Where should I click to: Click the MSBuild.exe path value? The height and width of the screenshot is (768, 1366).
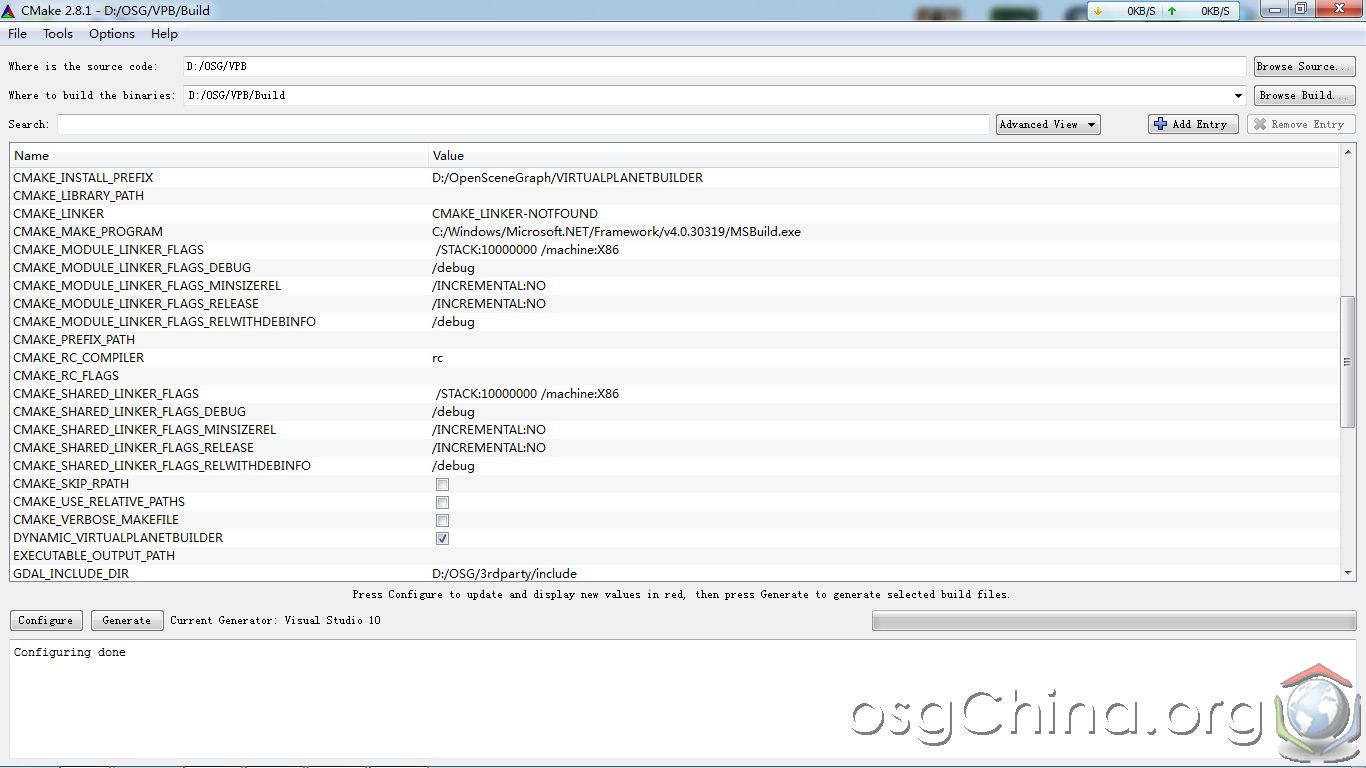(x=616, y=232)
